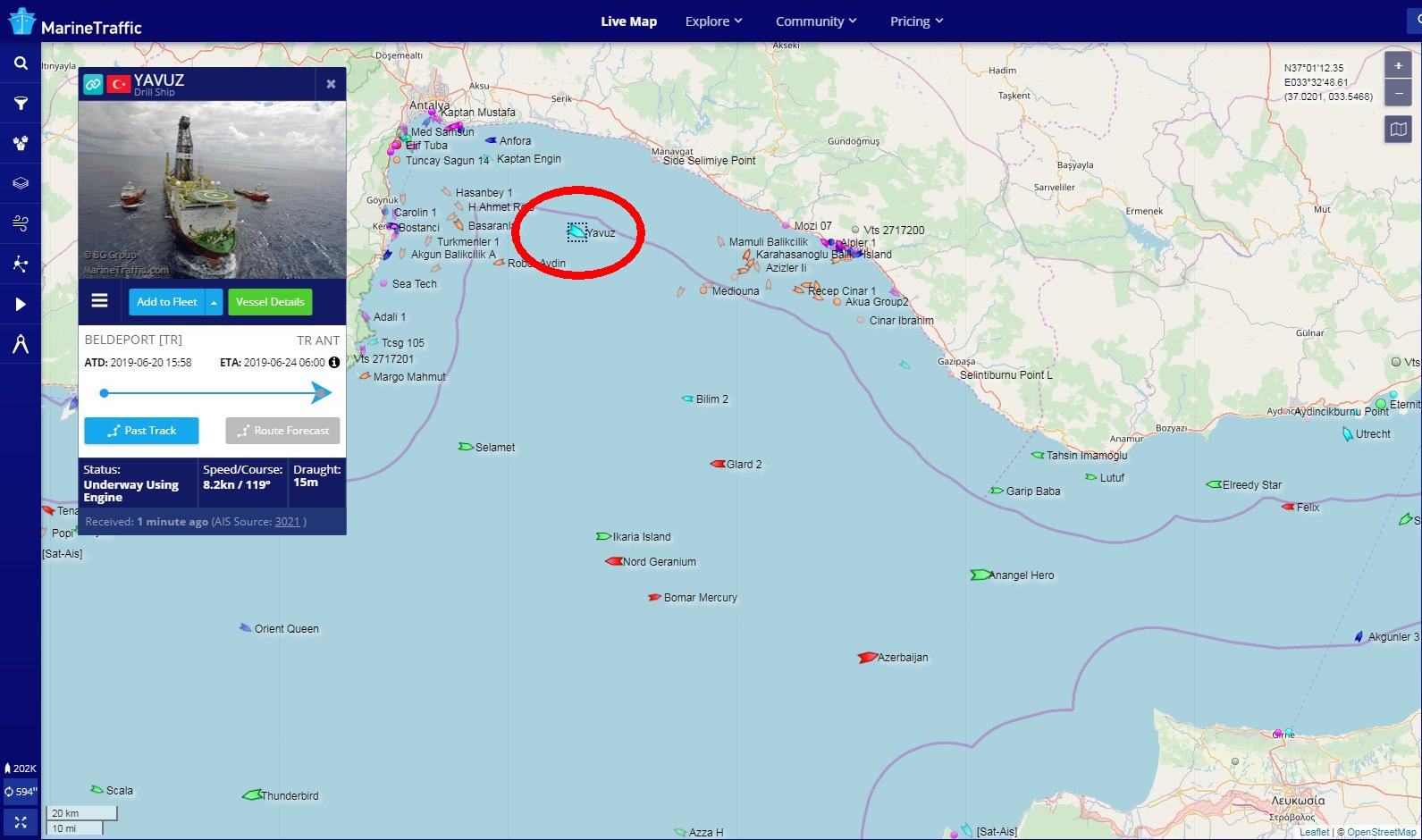Toggle the 594-second auto-refresh timer
The height and width of the screenshot is (840, 1422).
21,792
